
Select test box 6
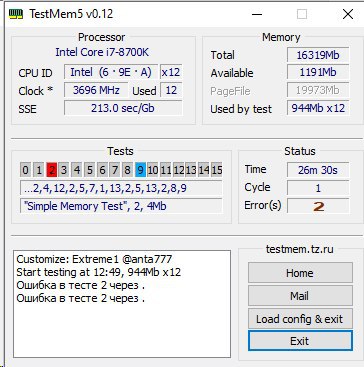102,170
